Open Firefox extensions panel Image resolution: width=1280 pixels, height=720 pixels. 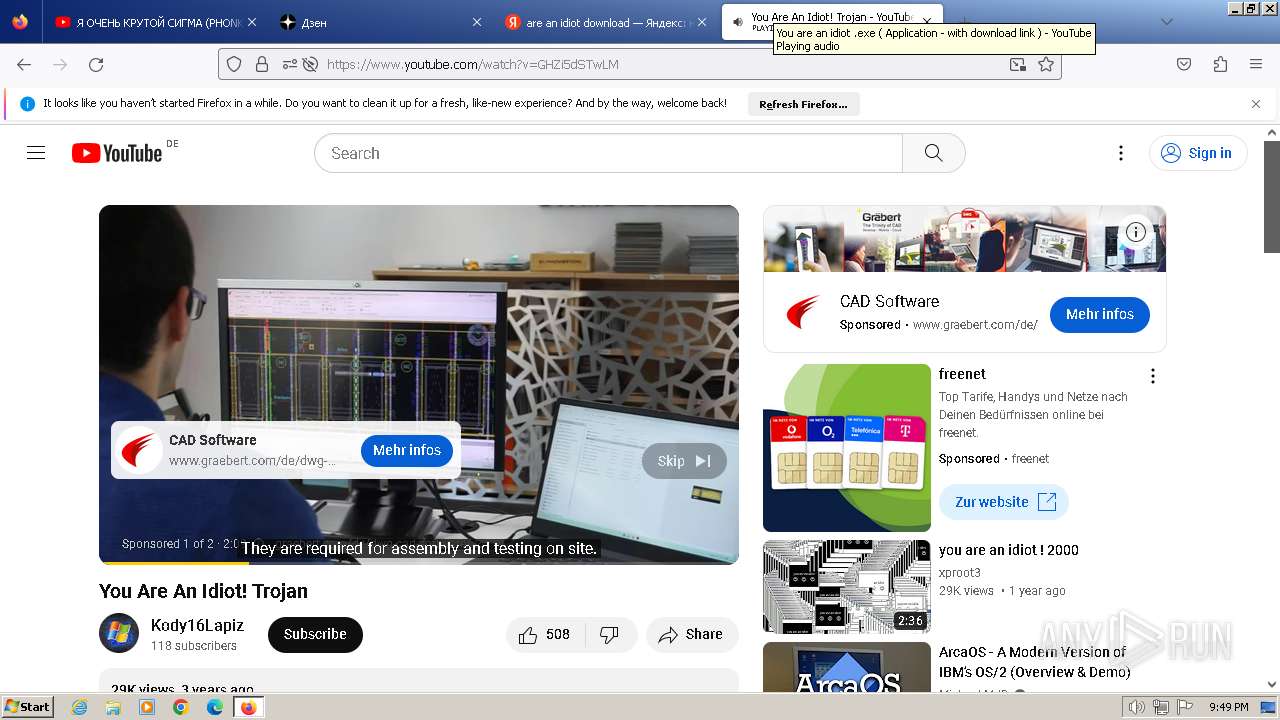click(x=1220, y=64)
